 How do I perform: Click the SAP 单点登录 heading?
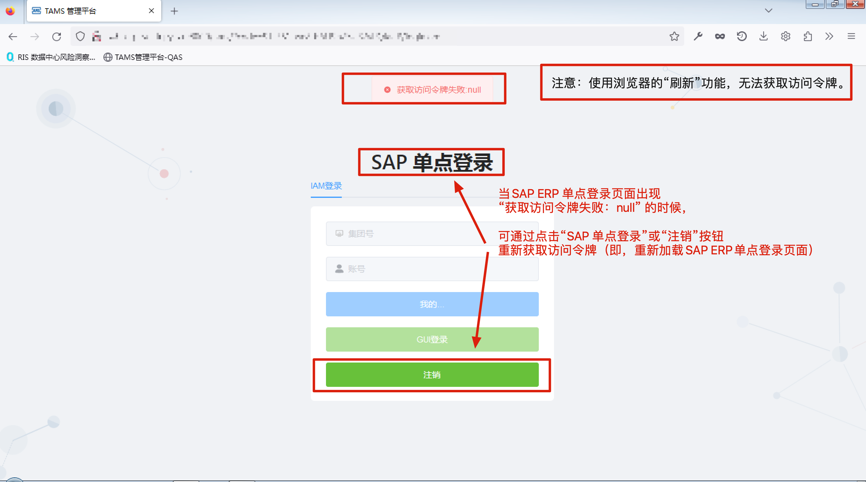(x=431, y=162)
